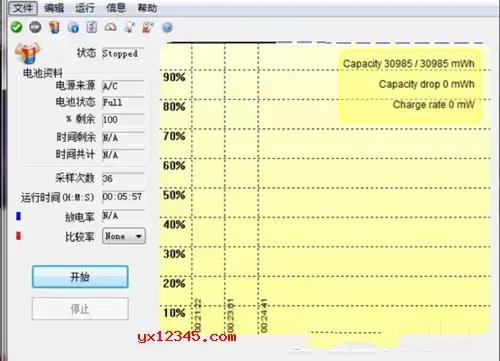This screenshot has width=500, height=361.
Task: Click the BatteryMon logo beside 状态
Action: [27, 53]
